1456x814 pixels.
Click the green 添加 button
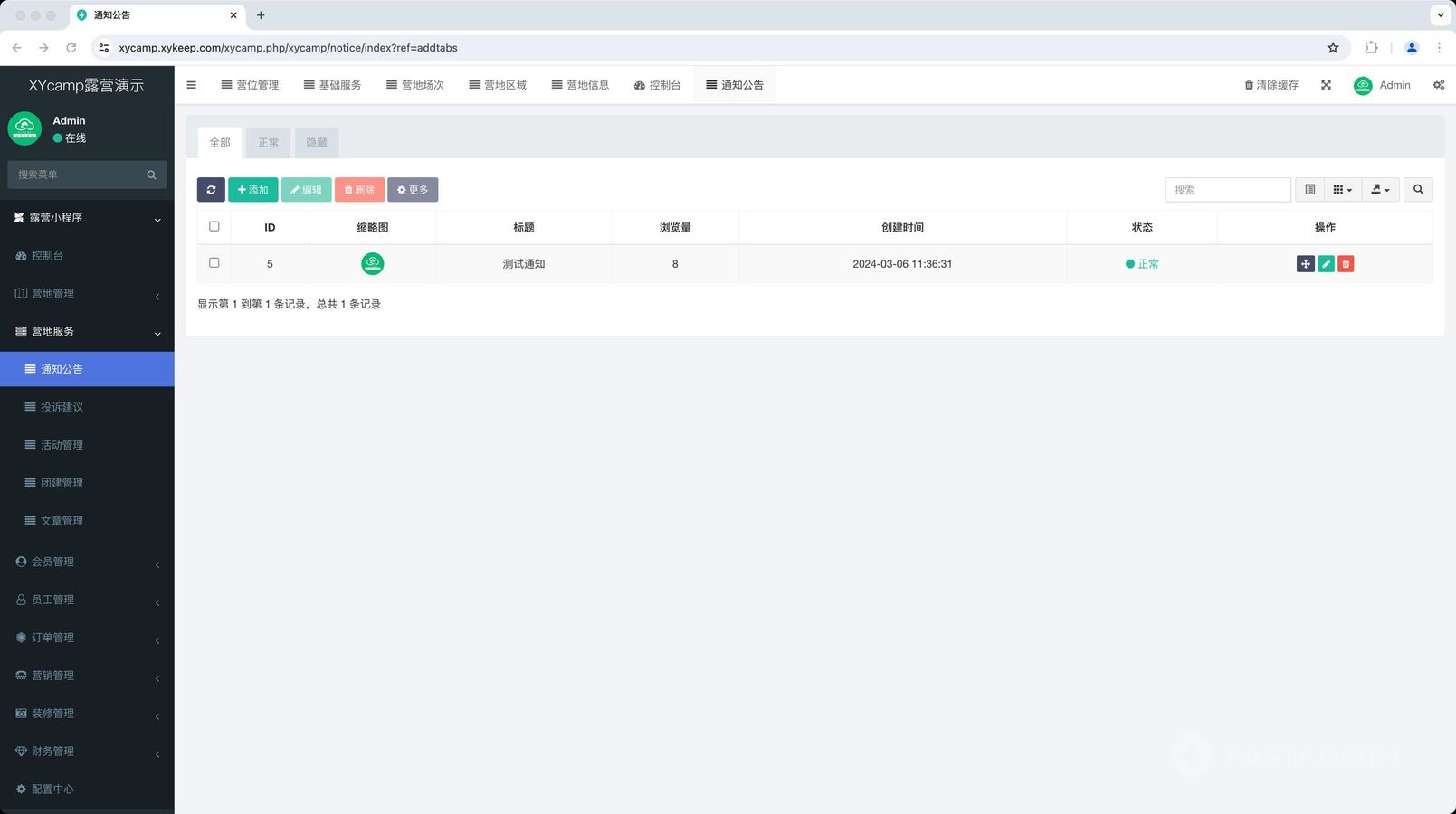[253, 189]
